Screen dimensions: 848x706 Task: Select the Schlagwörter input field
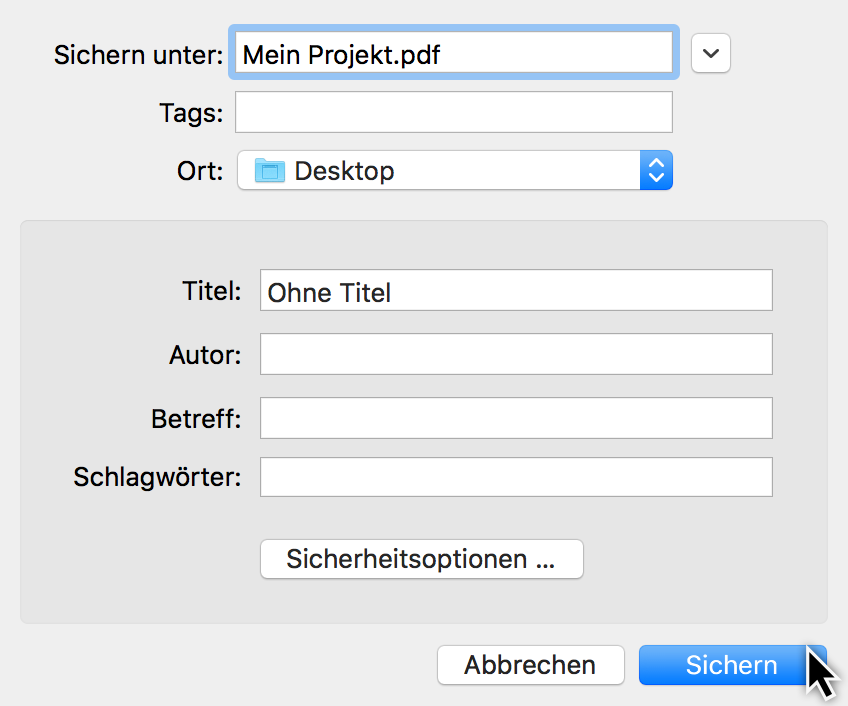516,477
